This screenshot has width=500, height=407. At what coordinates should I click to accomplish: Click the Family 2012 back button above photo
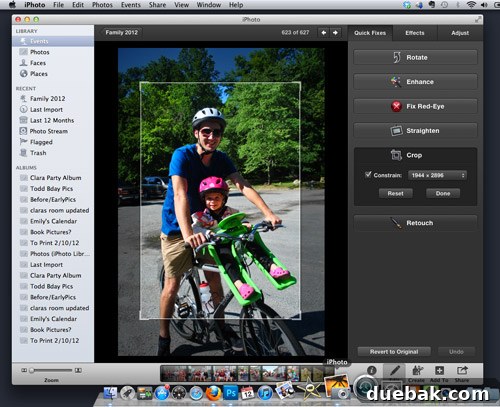click(x=121, y=32)
